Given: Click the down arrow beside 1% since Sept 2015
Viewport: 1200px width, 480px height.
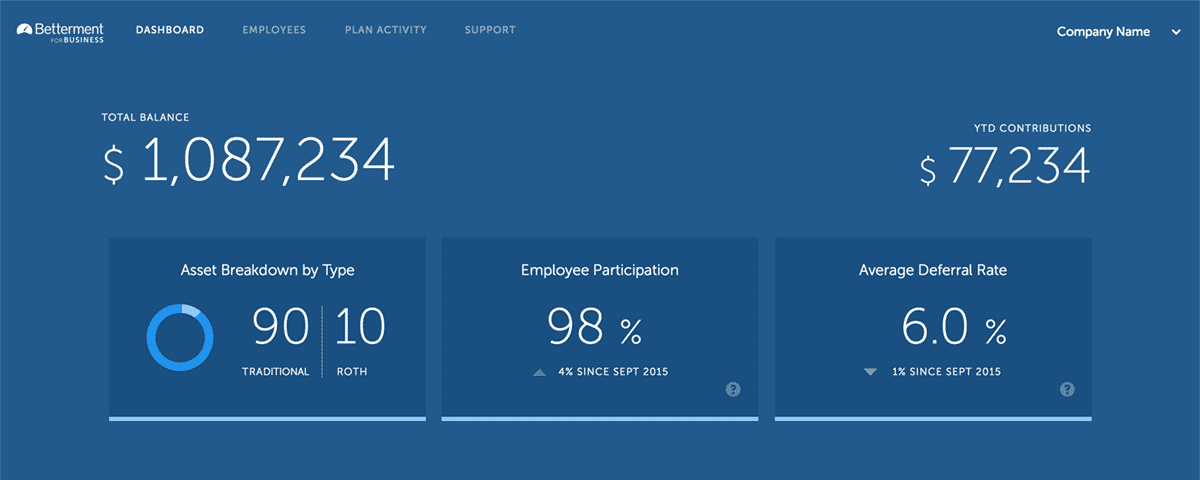Looking at the screenshot, I should tap(870, 372).
